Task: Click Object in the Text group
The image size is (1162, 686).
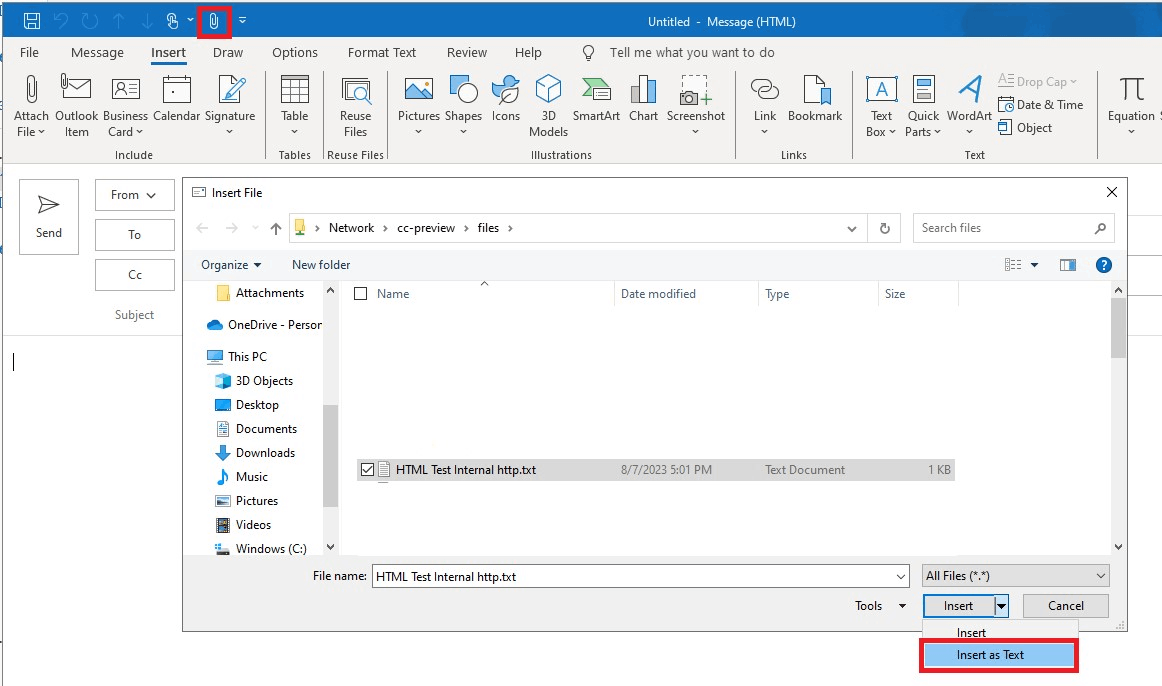Action: 1025,127
